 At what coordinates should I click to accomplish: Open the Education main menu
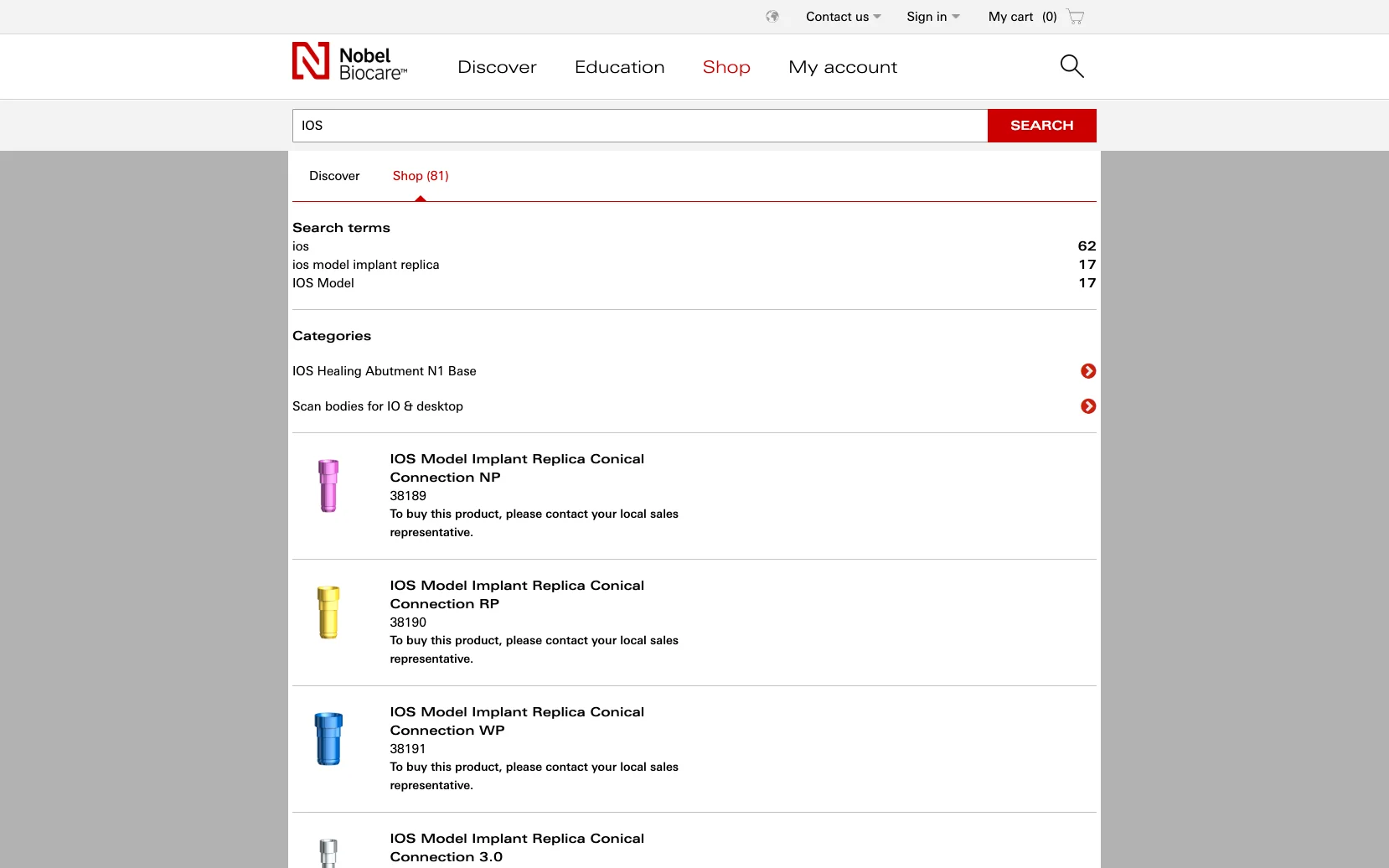620,67
